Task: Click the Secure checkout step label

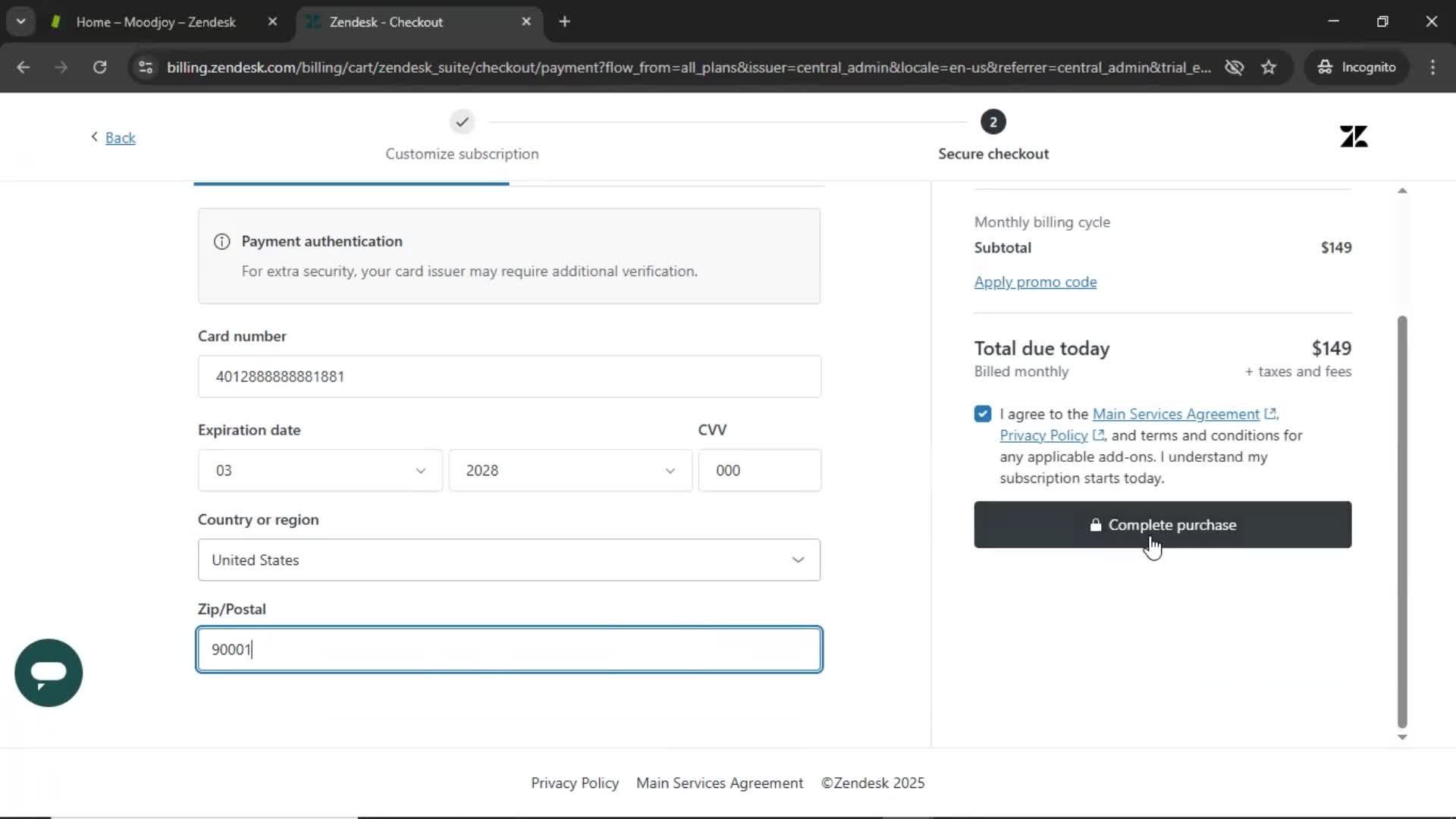Action: pos(993,154)
